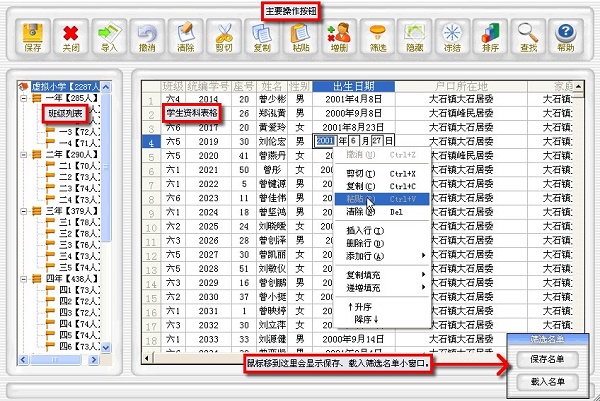
Task: Choose 删除行(D) in the context menu
Action: (382, 243)
